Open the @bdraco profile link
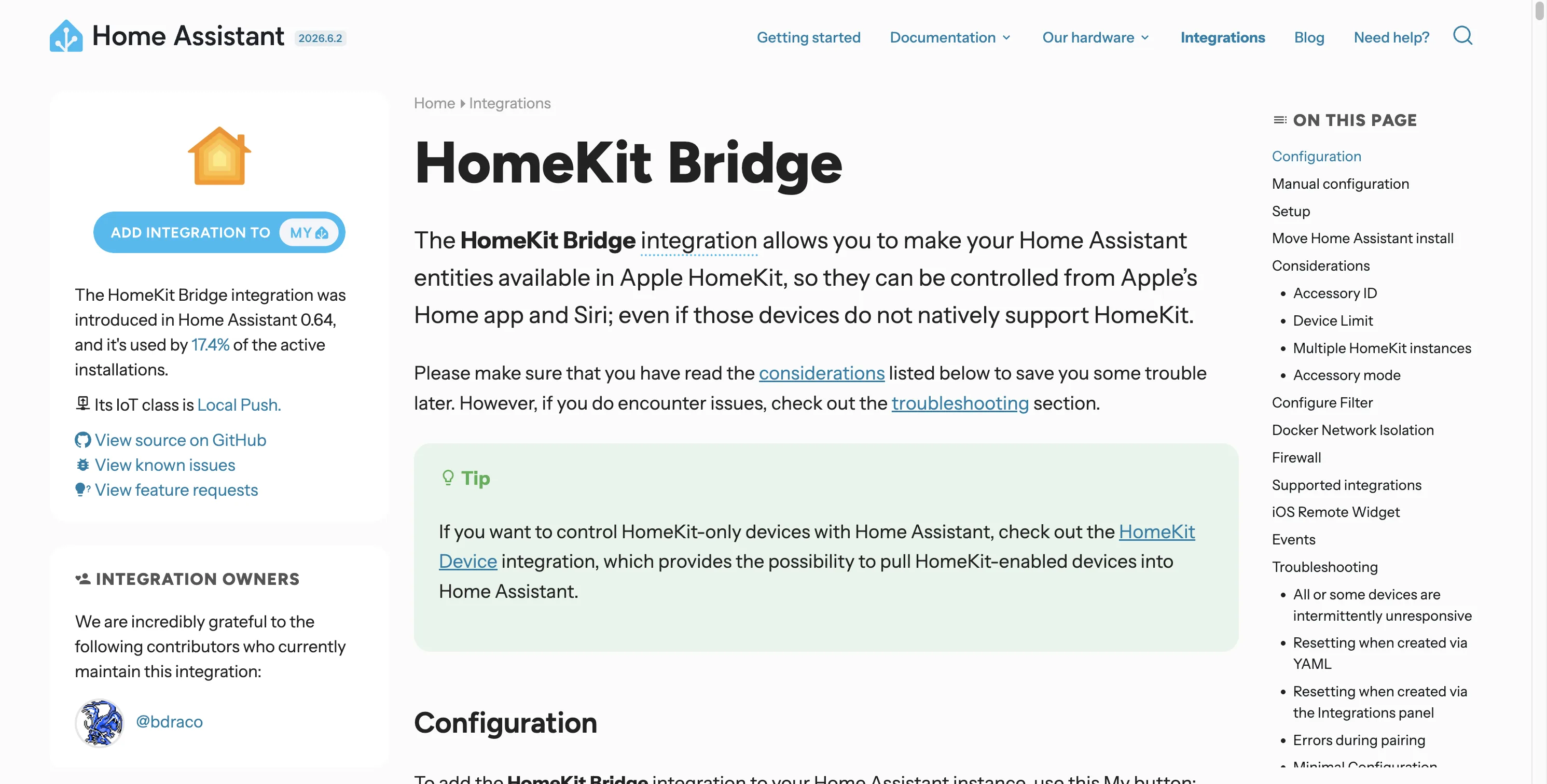The height and width of the screenshot is (784, 1547). coord(169,722)
